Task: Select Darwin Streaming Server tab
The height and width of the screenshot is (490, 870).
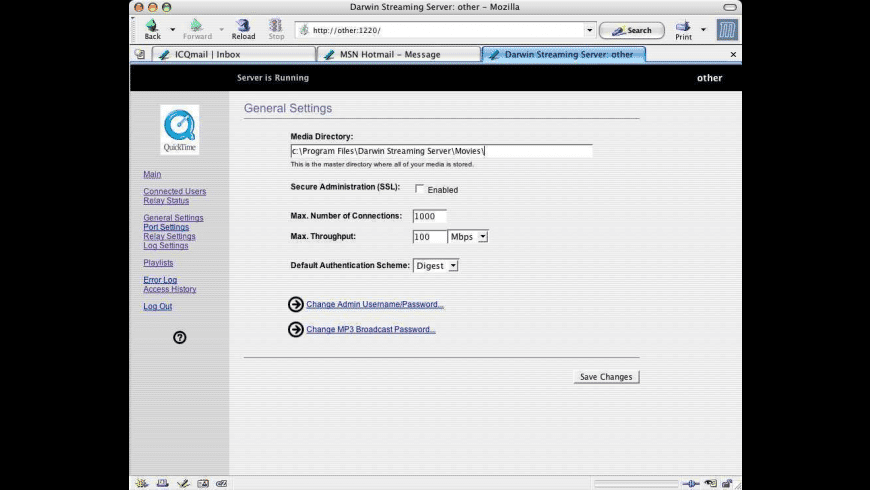Action: pyautogui.click(x=564, y=54)
